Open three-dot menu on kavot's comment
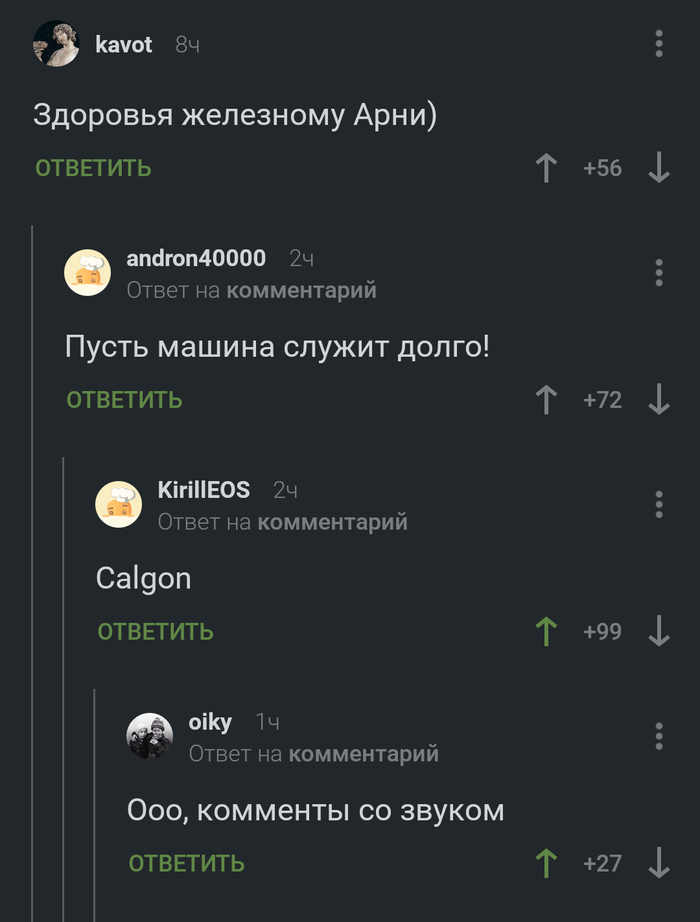700x922 pixels. pos(659,44)
